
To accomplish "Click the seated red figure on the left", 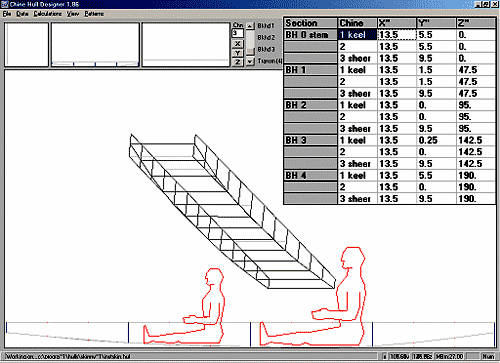I will (184, 306).
